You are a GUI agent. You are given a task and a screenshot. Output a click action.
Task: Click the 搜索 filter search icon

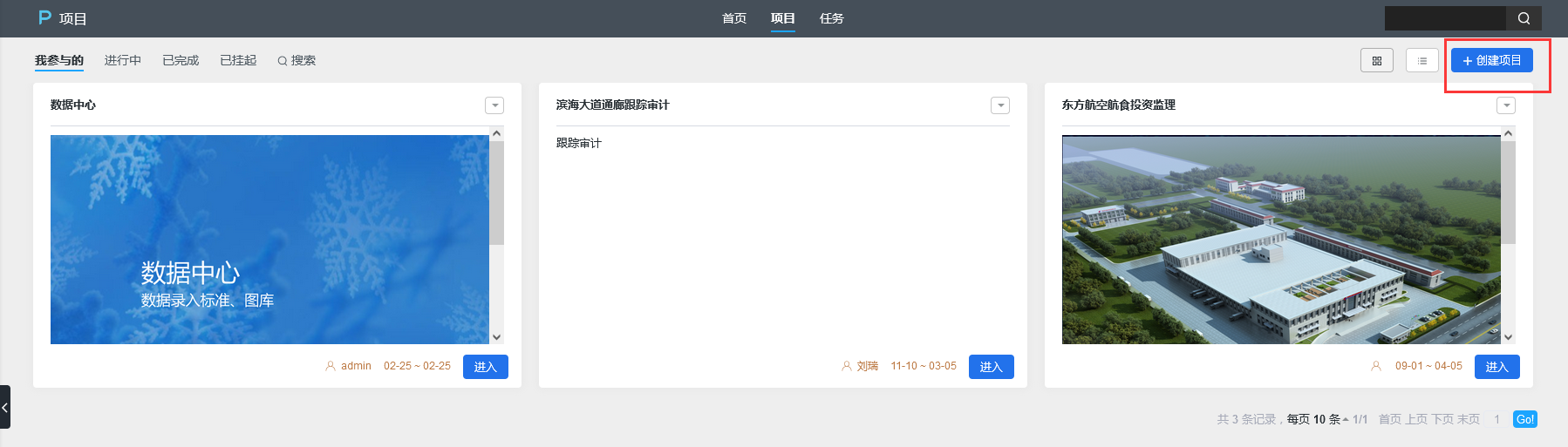point(283,61)
